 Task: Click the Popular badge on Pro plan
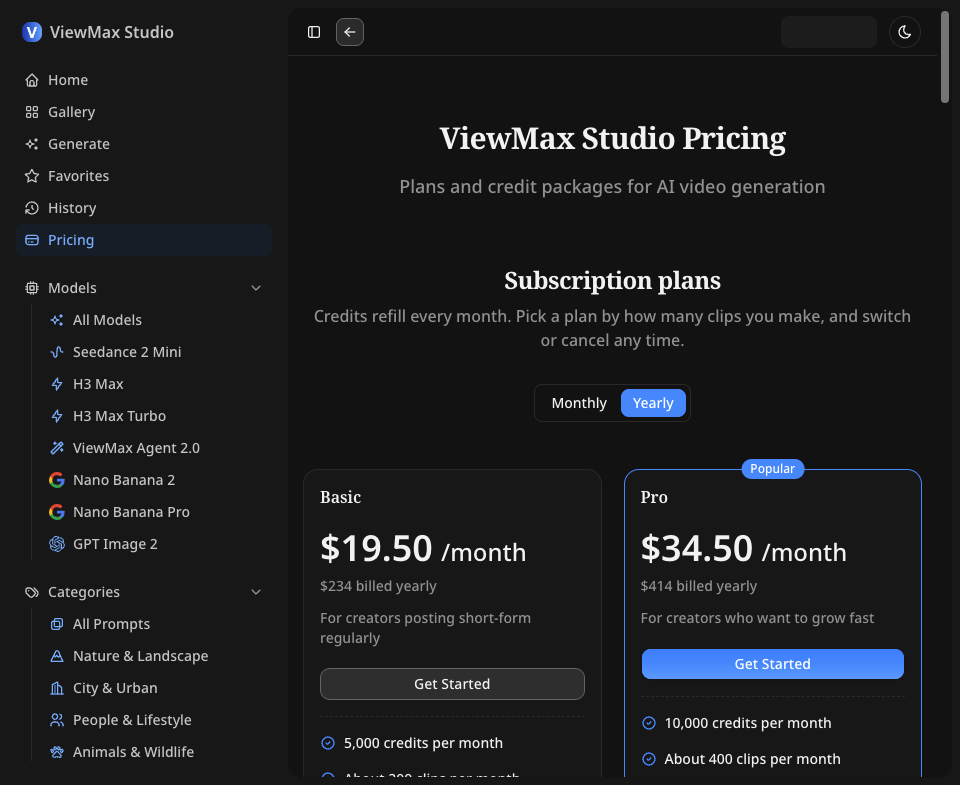click(773, 469)
